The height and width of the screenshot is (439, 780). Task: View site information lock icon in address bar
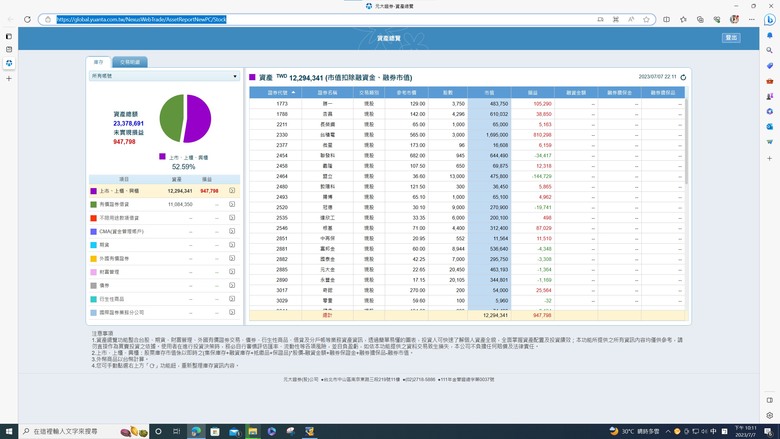click(x=48, y=19)
